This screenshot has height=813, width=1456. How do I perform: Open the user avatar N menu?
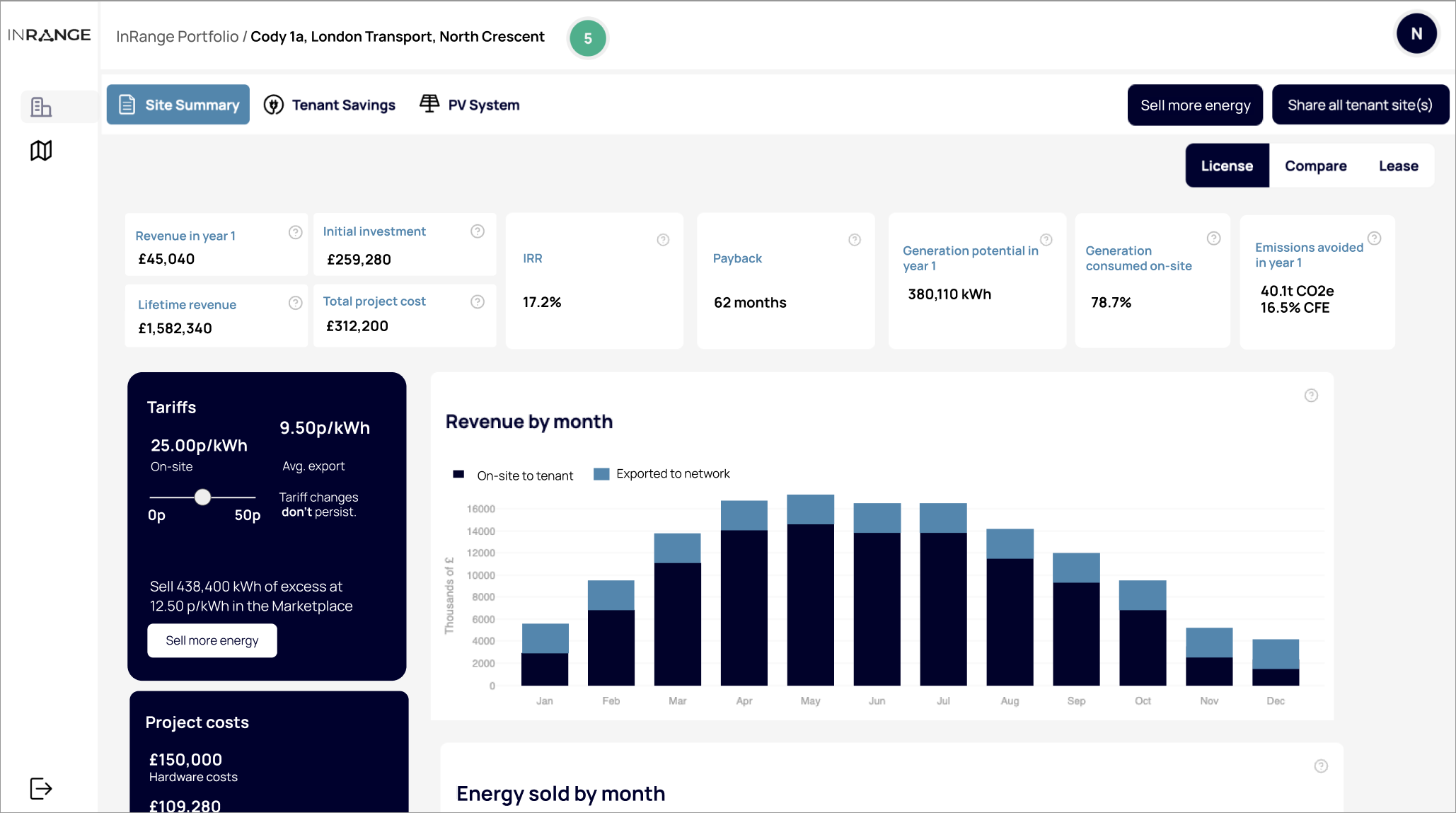coord(1416,34)
